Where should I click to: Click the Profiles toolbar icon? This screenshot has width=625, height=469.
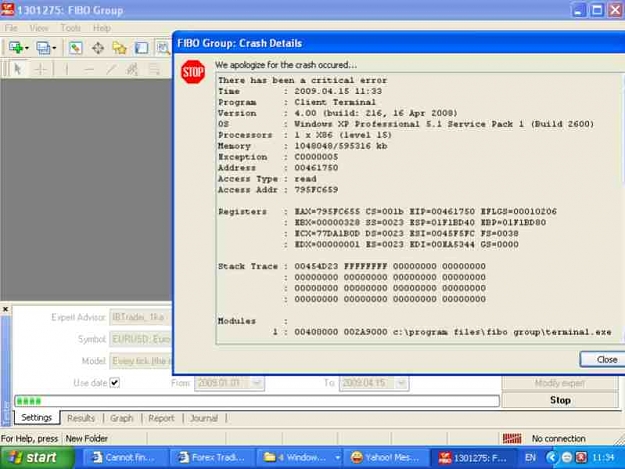[43, 48]
